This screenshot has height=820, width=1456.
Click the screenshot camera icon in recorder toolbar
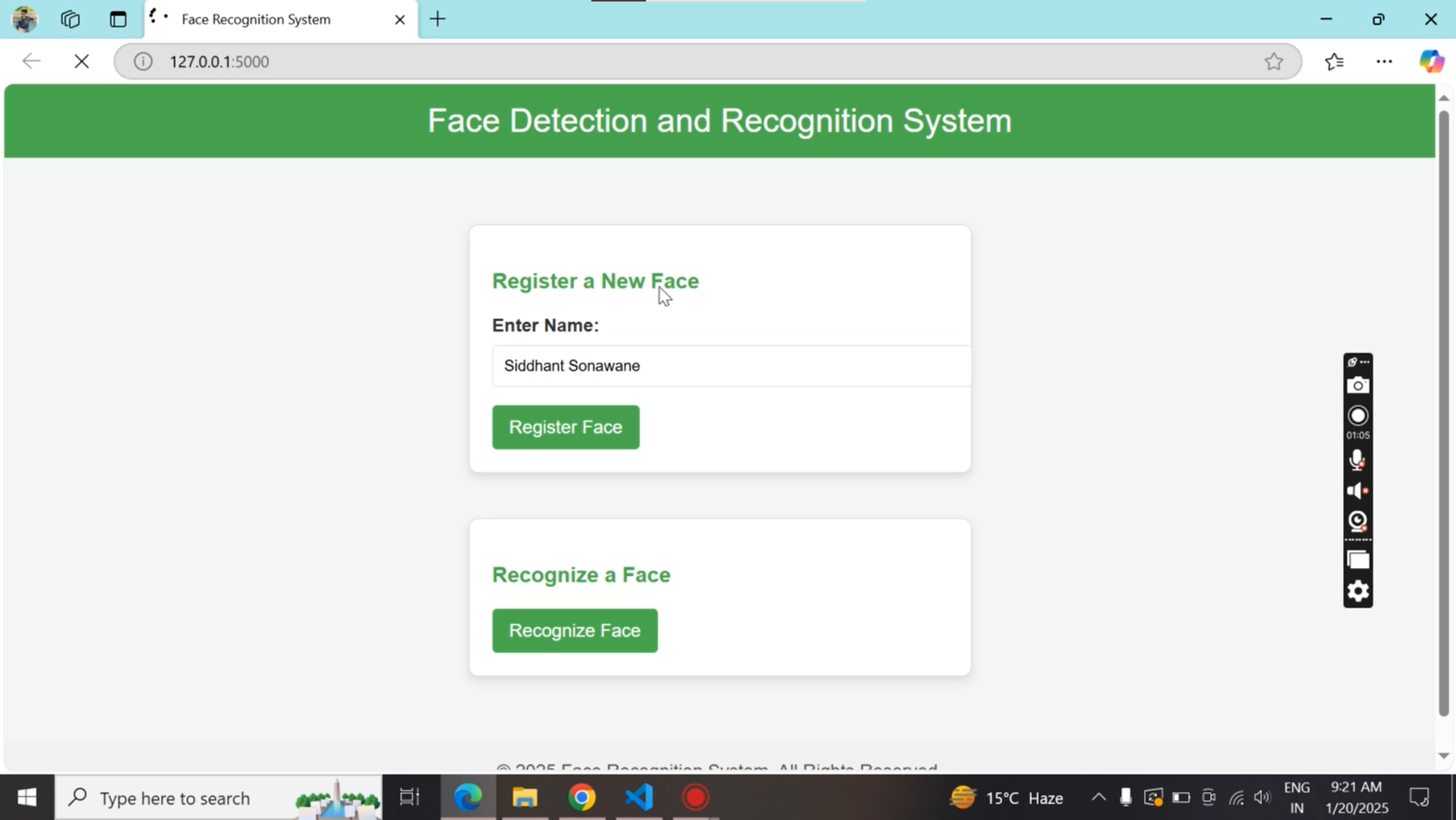[1357, 386]
